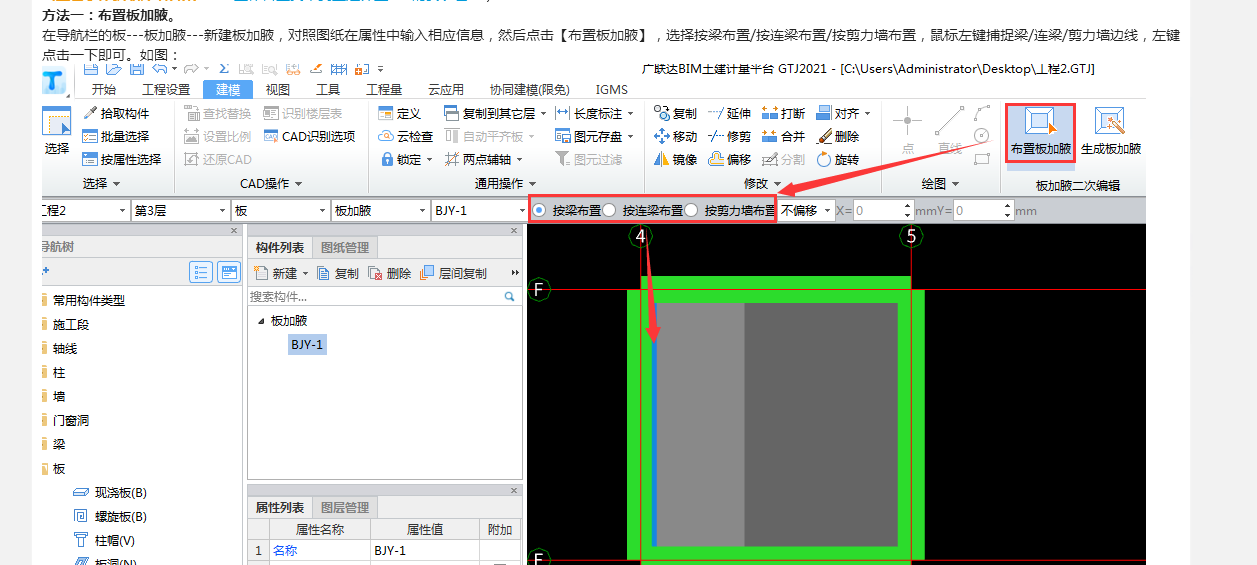Click the 打断 break tool
The image size is (1257, 565).
783,113
